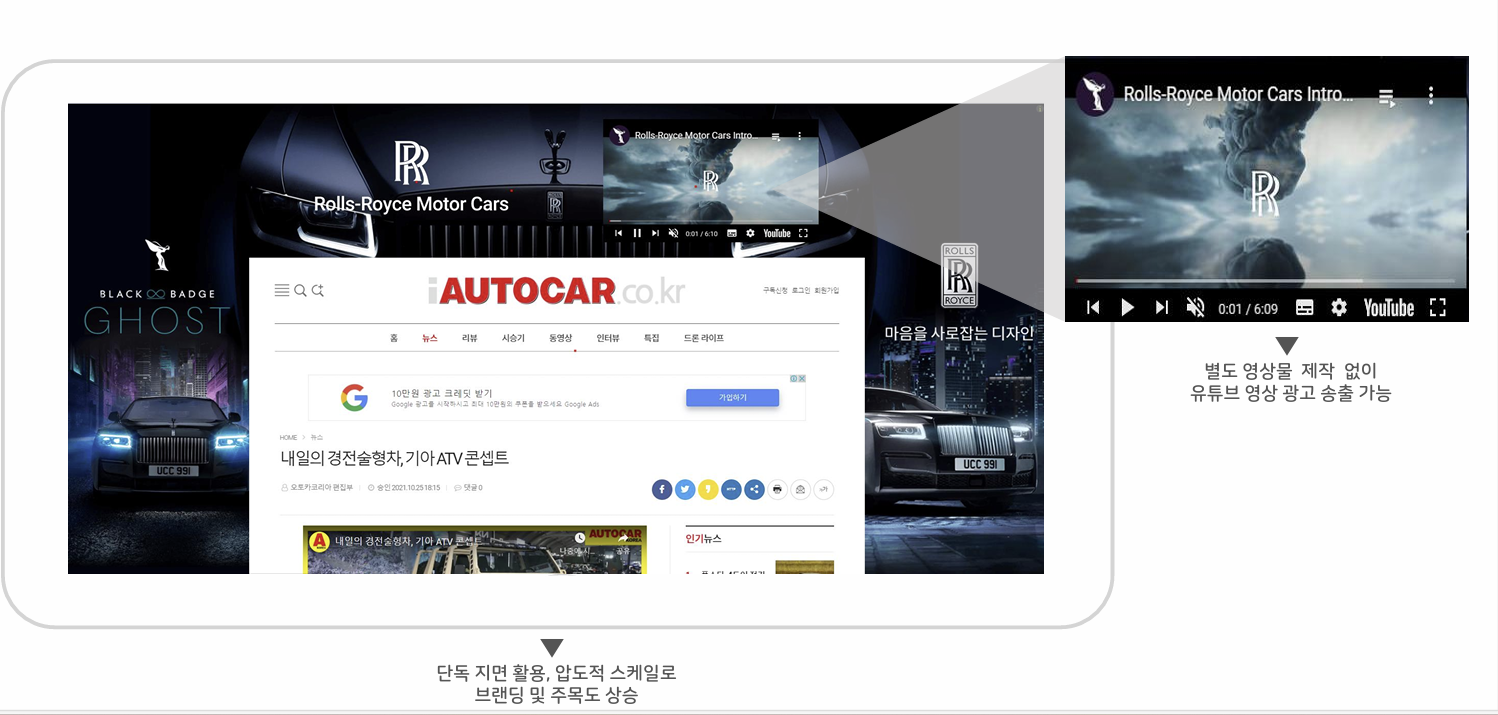Print the article using the printer icon
The height and width of the screenshot is (715, 1498).
tap(778, 489)
